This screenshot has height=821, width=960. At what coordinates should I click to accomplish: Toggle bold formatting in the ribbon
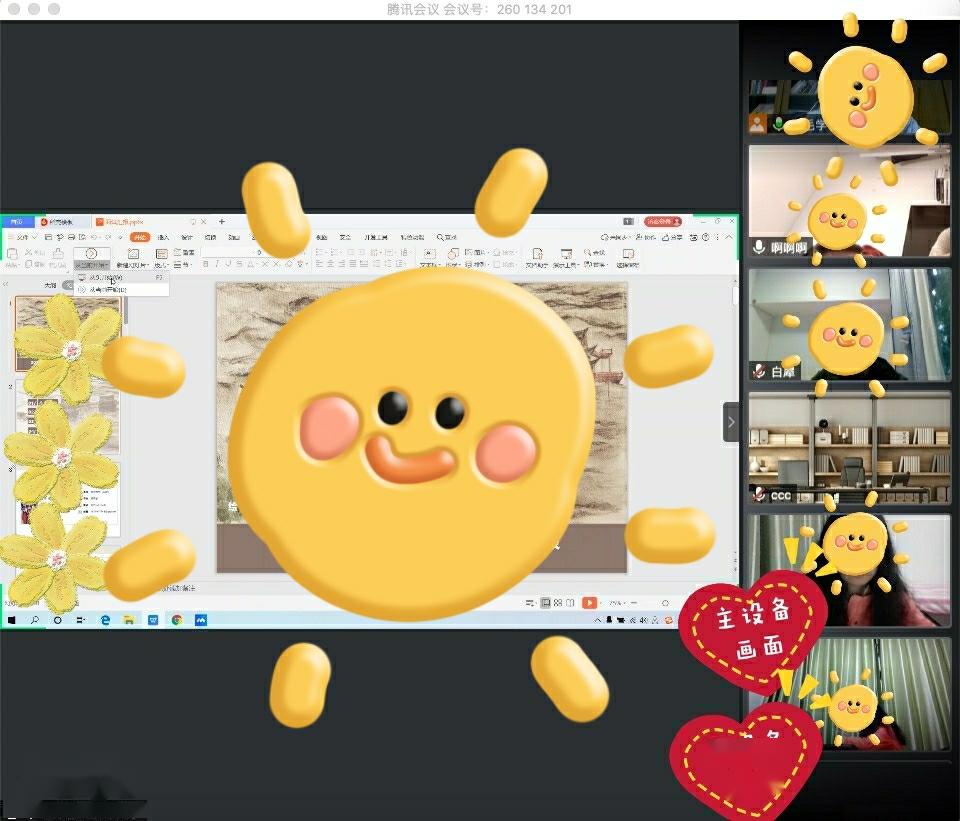(206, 264)
